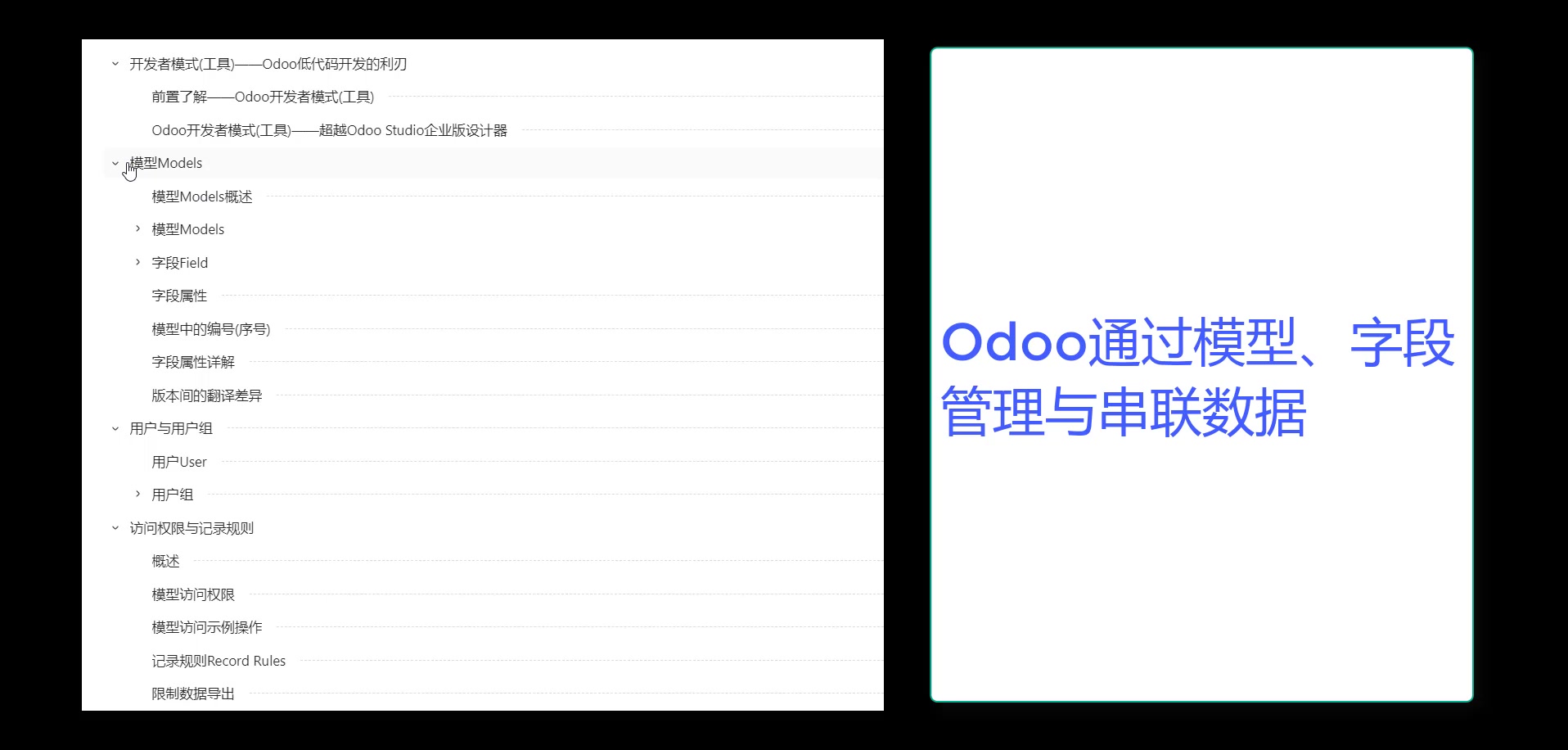Open the 版本间的翻译差异 item

point(207,395)
